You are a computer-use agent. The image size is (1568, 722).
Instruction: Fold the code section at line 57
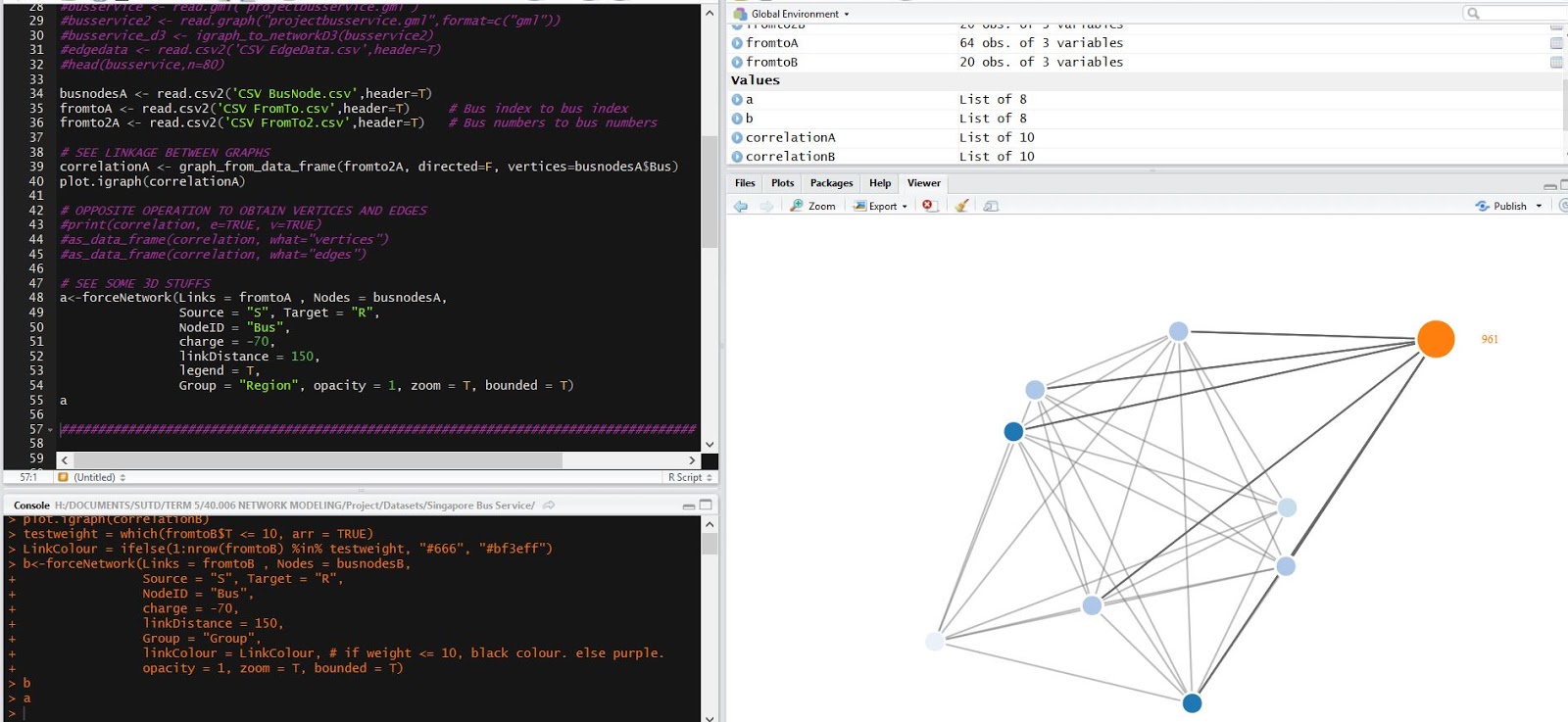point(50,430)
